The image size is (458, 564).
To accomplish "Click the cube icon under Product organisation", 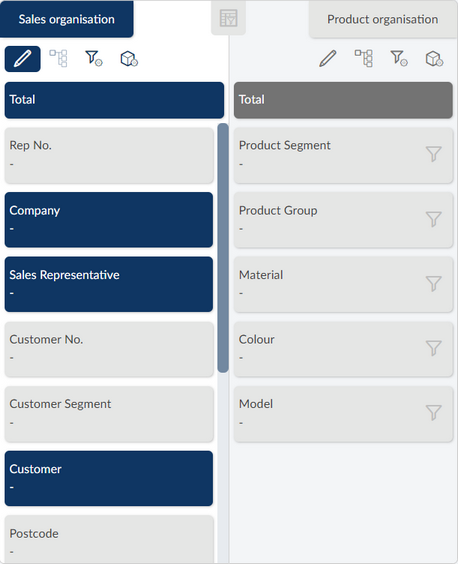I will pos(434,58).
